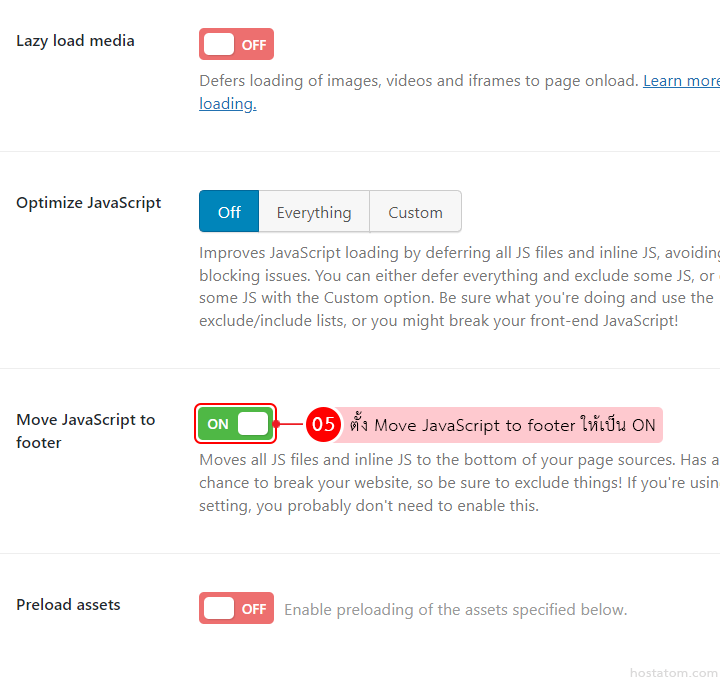Click the white knob on green ON switch
The height and width of the screenshot is (680, 720).
(x=252, y=423)
